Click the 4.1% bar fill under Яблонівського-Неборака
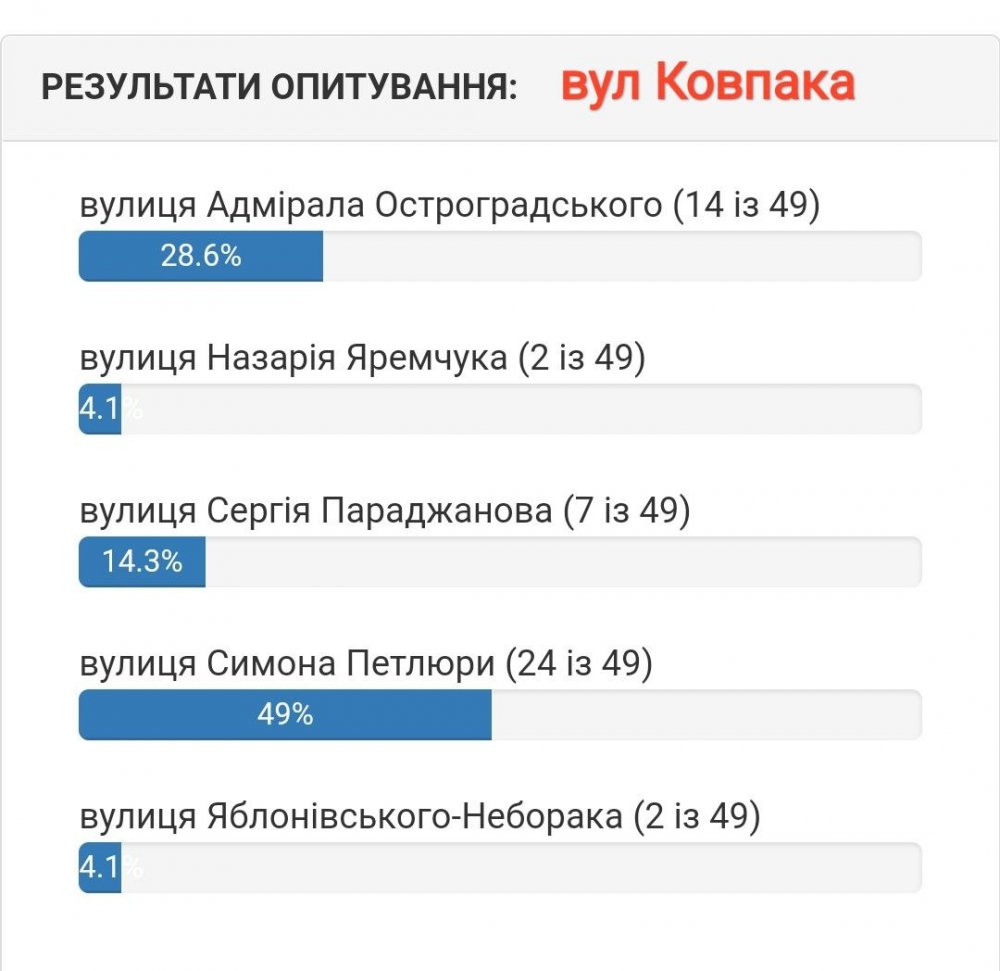1000x971 pixels. [99, 868]
